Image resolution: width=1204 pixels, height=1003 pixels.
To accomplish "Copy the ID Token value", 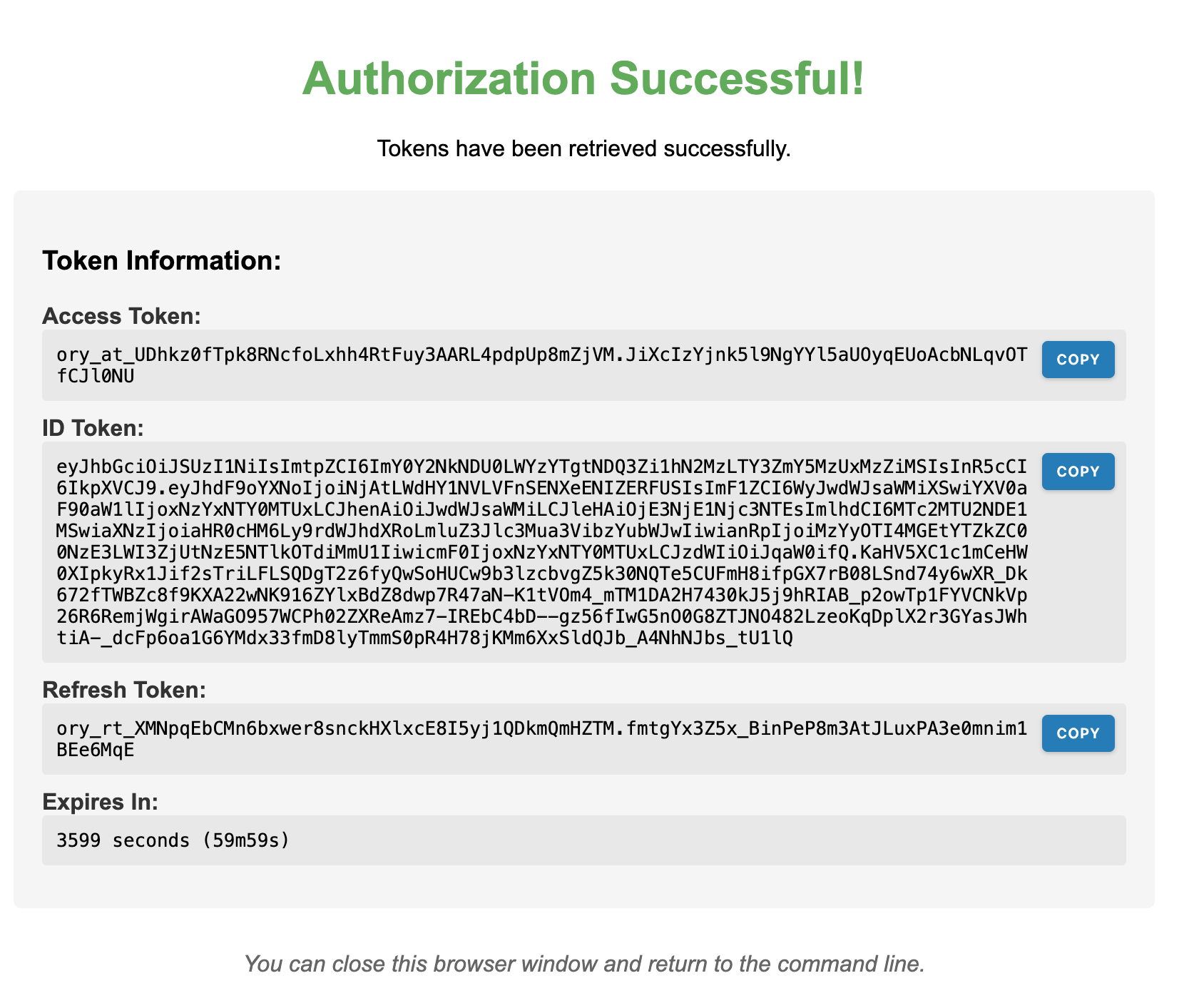I will [x=1077, y=472].
